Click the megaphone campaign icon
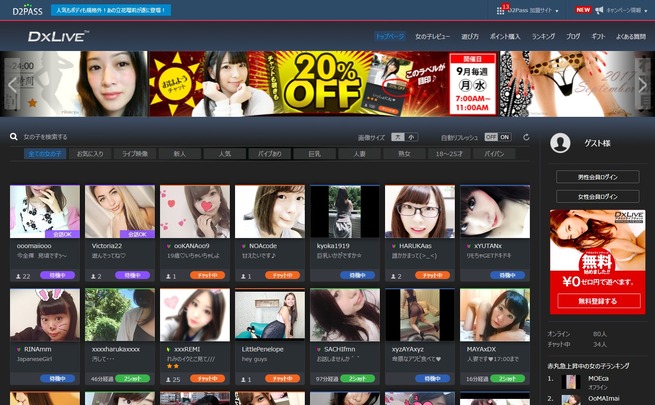This screenshot has height=405, width=655. tap(599, 10)
